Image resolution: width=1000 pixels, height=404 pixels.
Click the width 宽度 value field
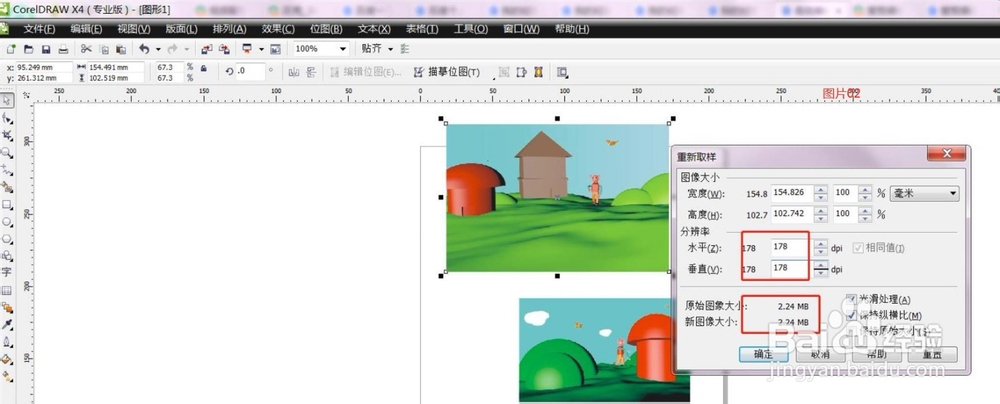tap(791, 192)
